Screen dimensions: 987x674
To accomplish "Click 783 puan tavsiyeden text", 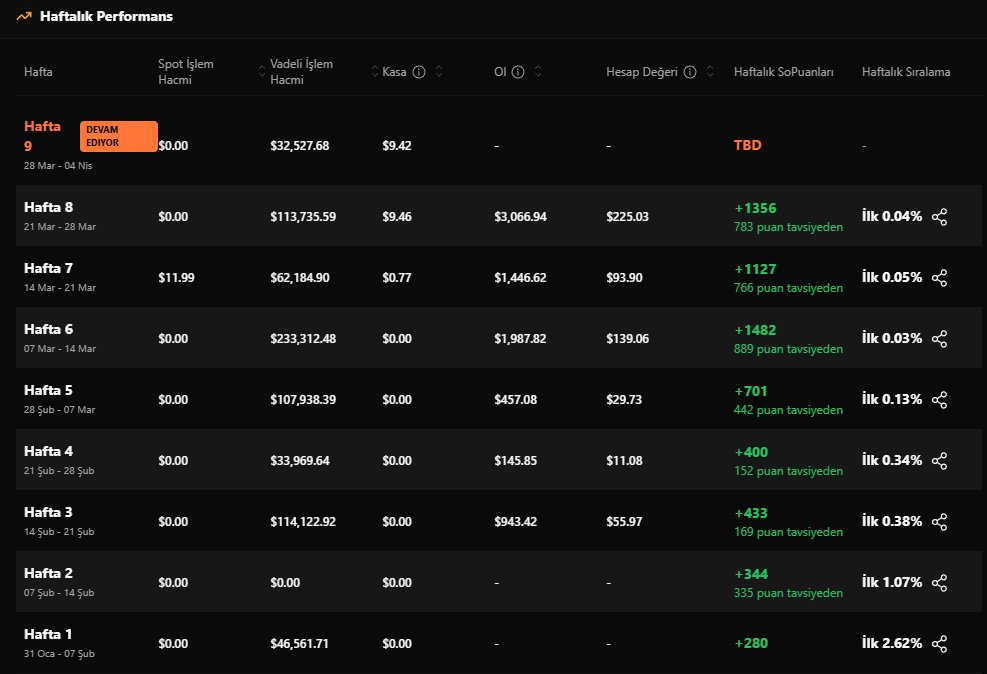I will point(788,227).
